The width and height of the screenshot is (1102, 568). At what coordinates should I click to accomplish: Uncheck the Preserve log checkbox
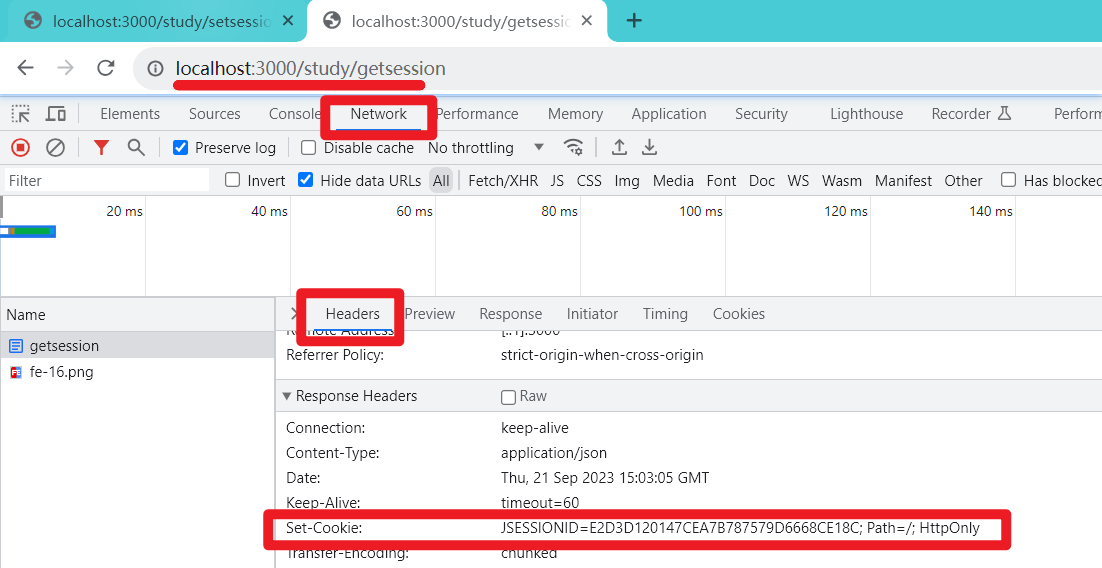coord(181,148)
